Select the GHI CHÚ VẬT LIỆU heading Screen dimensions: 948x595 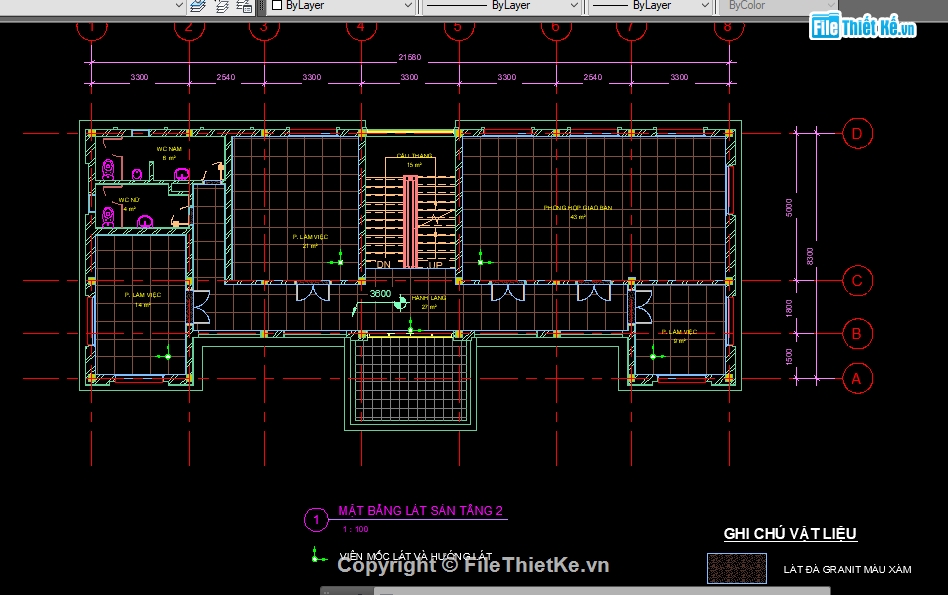790,533
